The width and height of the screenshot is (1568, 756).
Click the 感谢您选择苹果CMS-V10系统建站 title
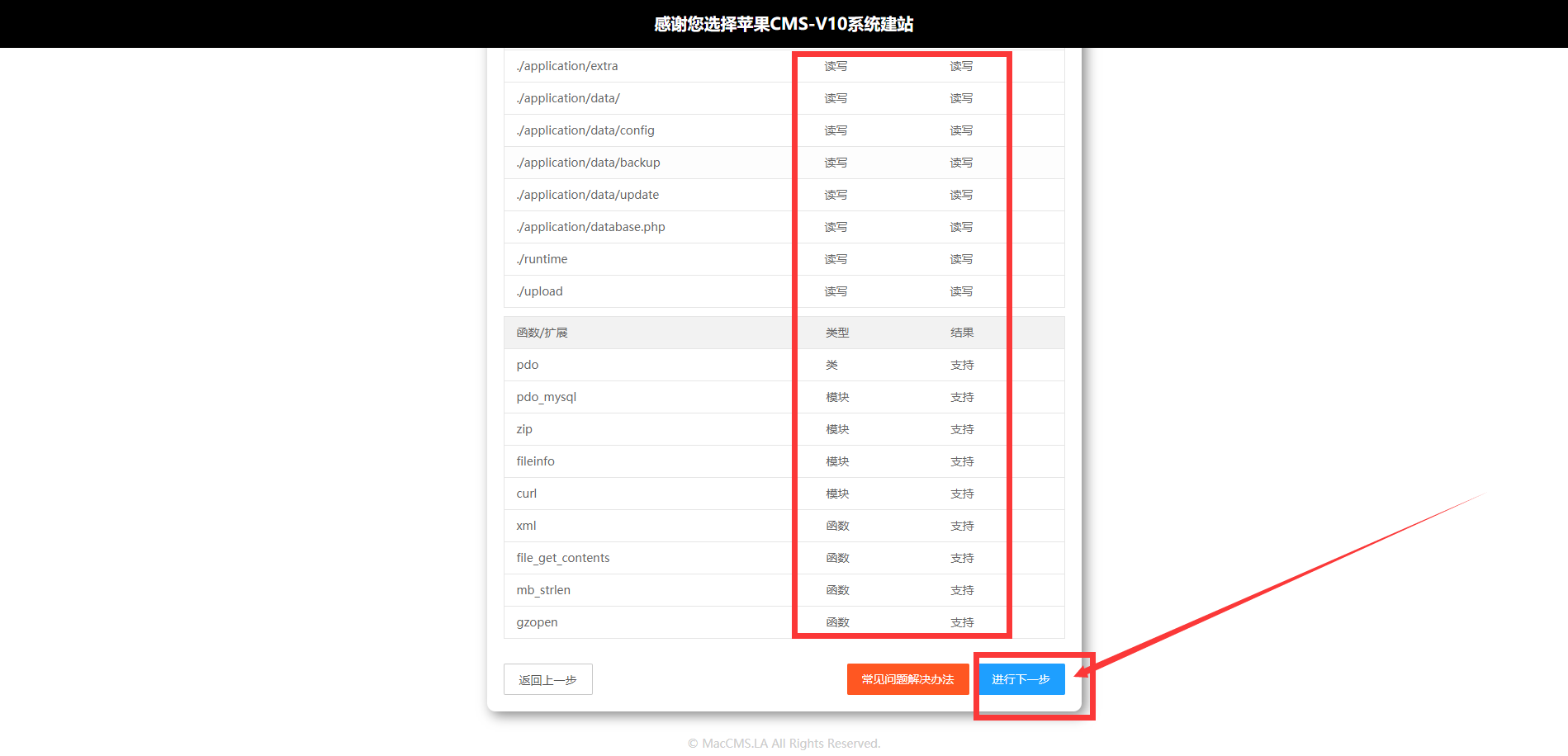point(784,24)
